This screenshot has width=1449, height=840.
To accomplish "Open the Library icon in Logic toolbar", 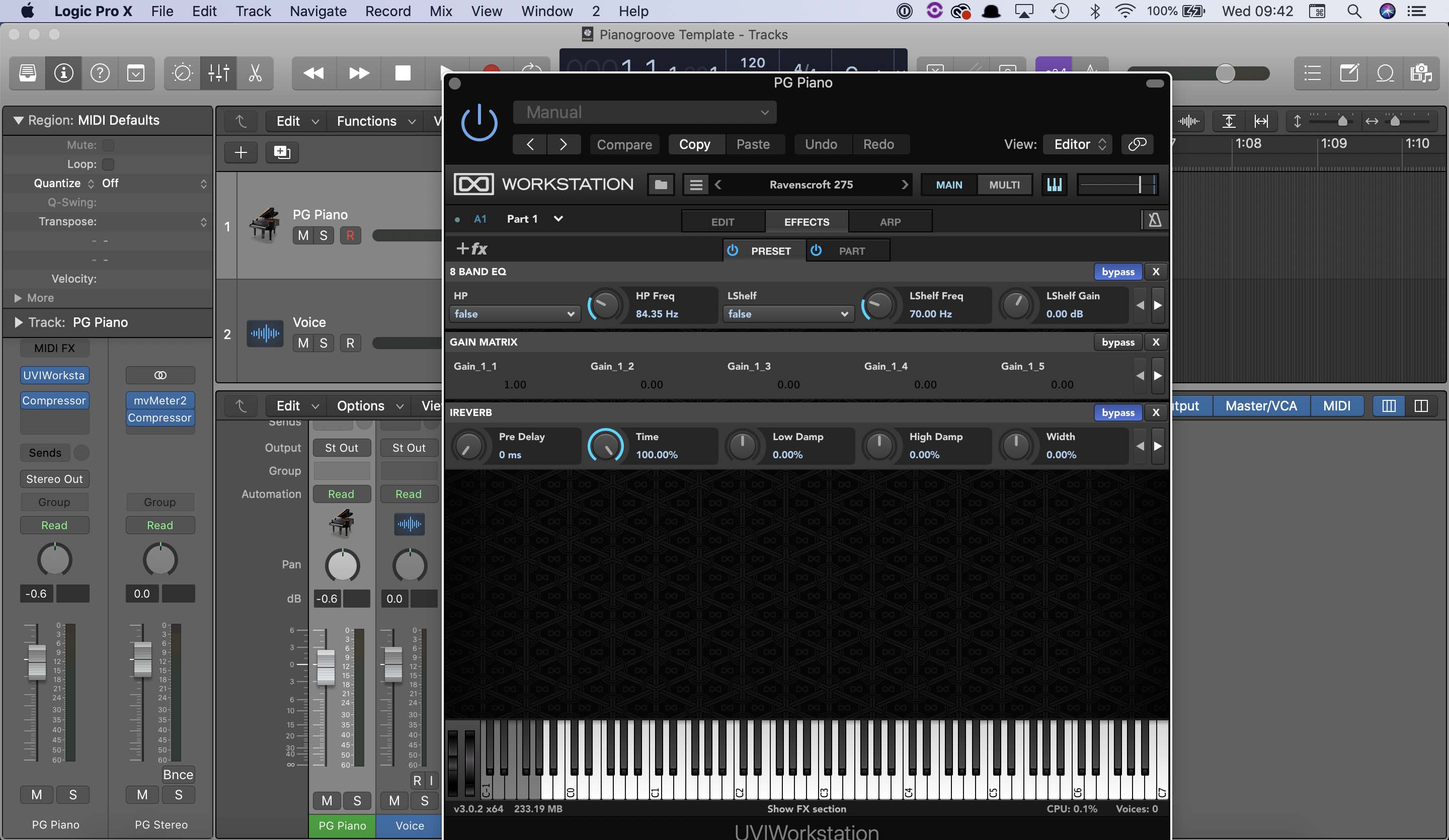I will (27, 73).
